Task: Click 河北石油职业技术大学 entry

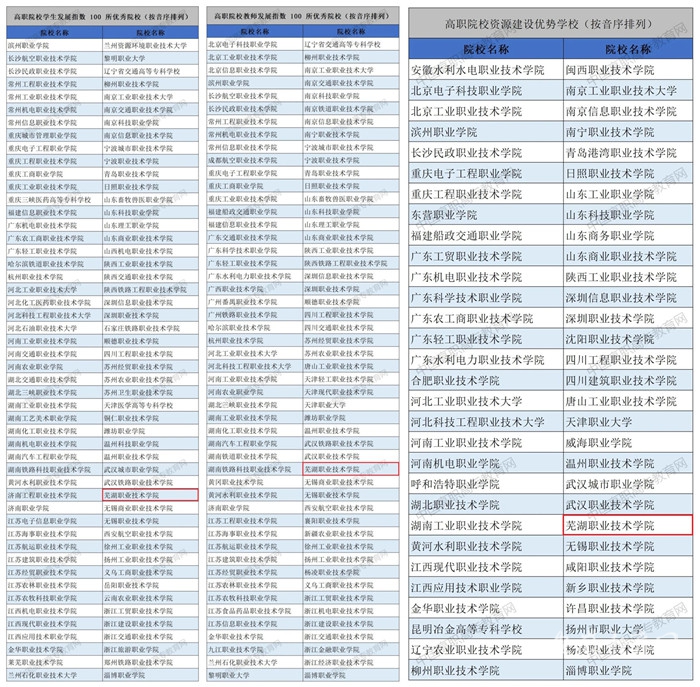Action: (x=54, y=328)
